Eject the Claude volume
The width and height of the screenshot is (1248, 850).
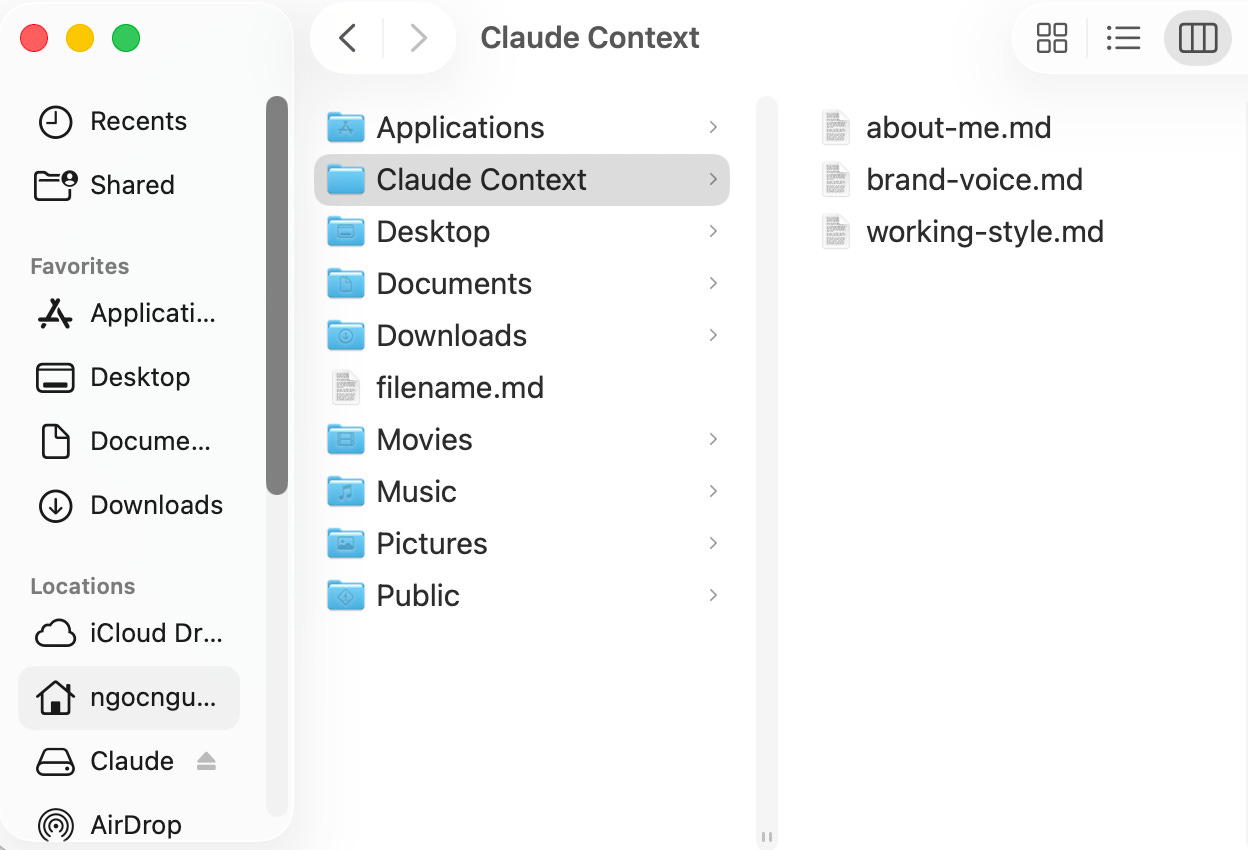[x=206, y=761]
